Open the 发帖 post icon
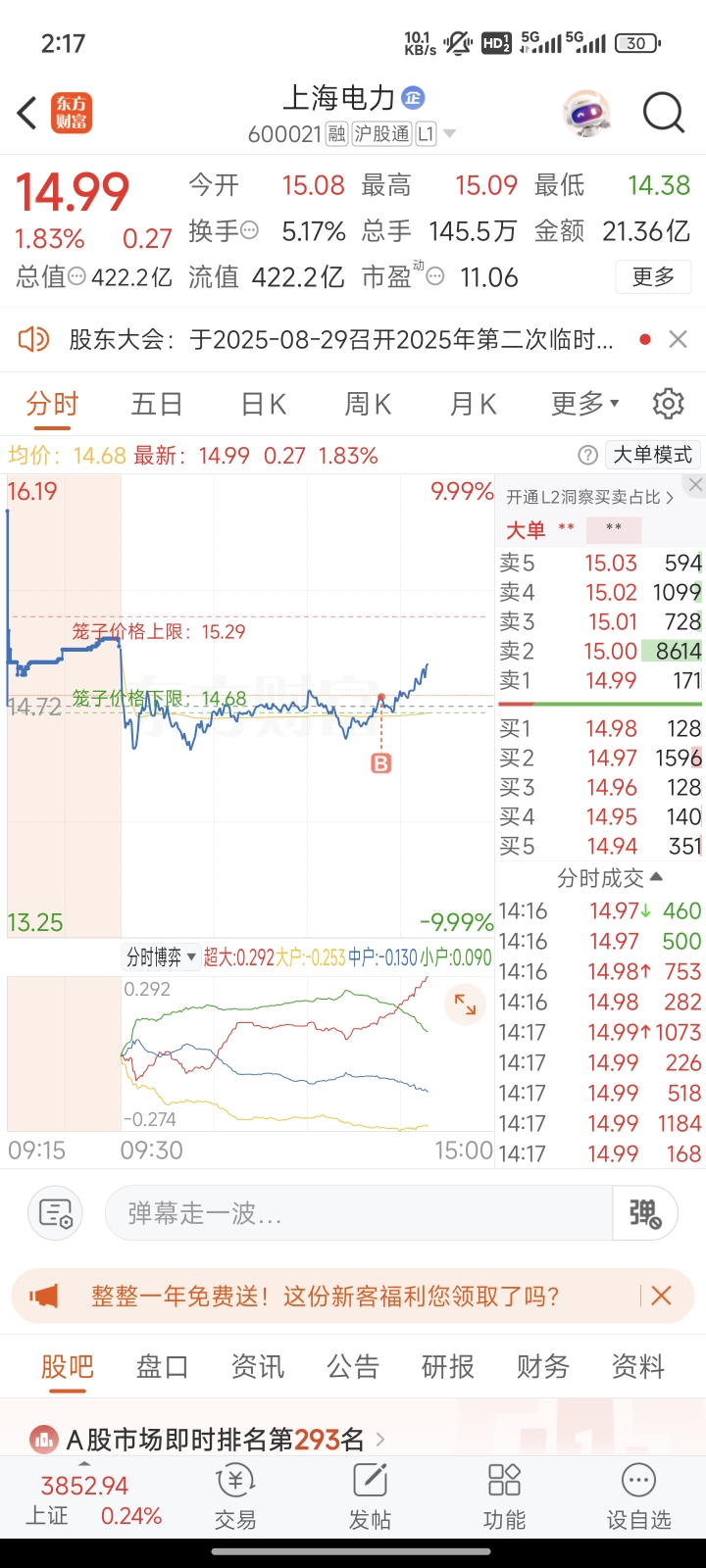This screenshot has width=706, height=1568. [370, 1496]
